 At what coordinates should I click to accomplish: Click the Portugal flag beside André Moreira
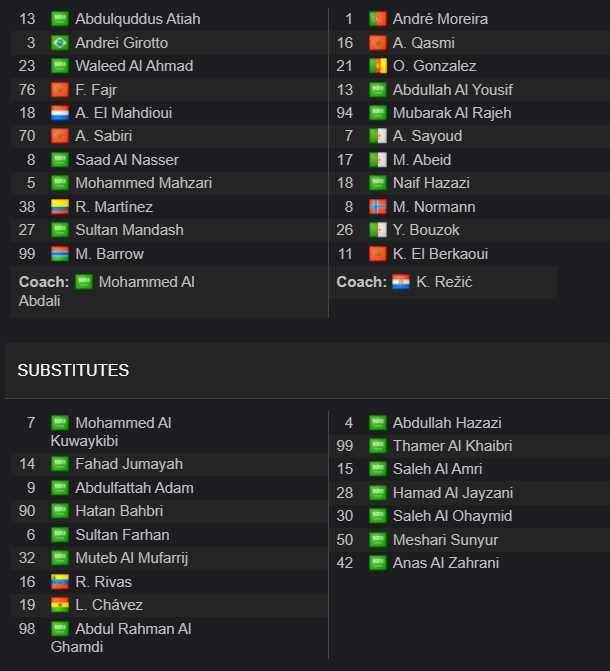click(x=378, y=19)
